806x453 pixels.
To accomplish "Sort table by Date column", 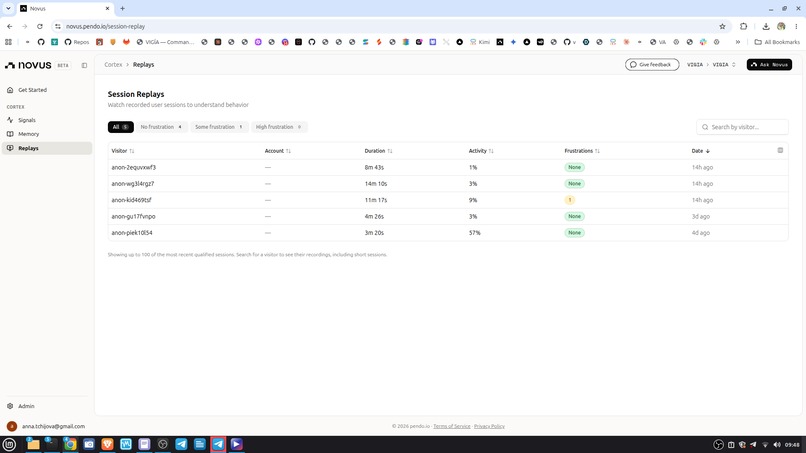I will [701, 151].
